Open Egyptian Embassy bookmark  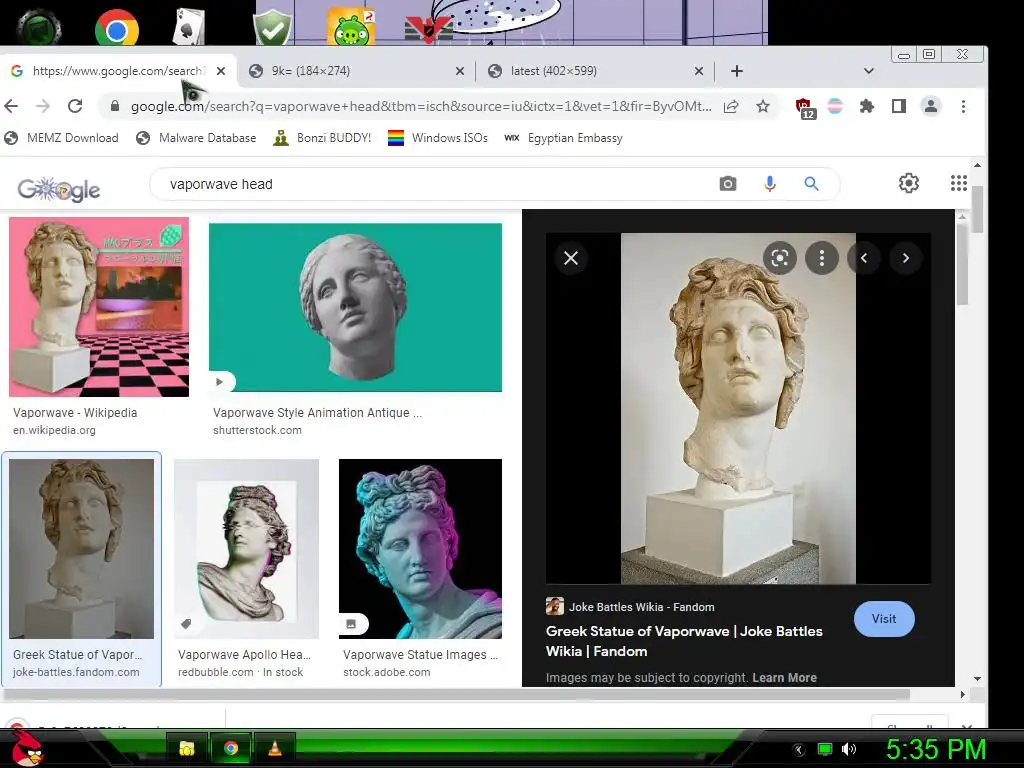(x=564, y=138)
